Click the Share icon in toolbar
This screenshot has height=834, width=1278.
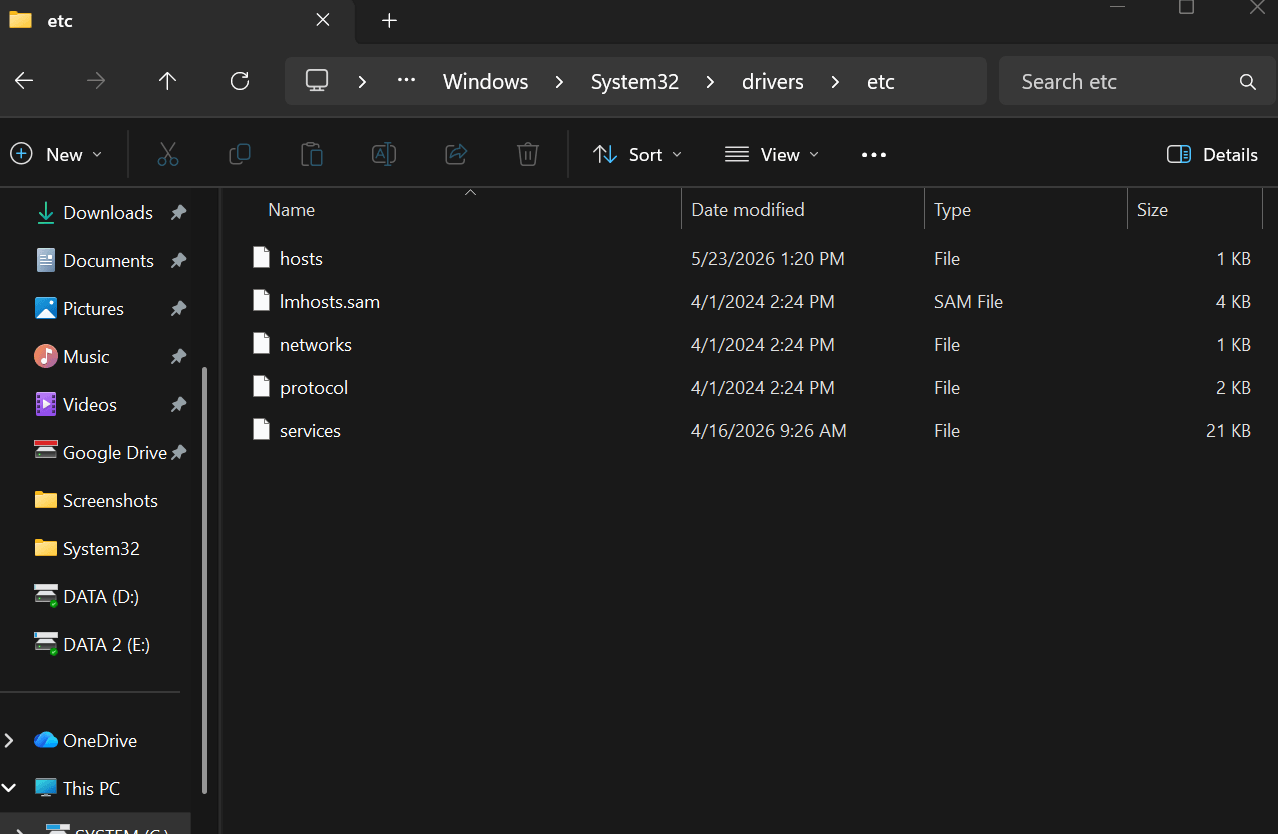click(x=456, y=154)
